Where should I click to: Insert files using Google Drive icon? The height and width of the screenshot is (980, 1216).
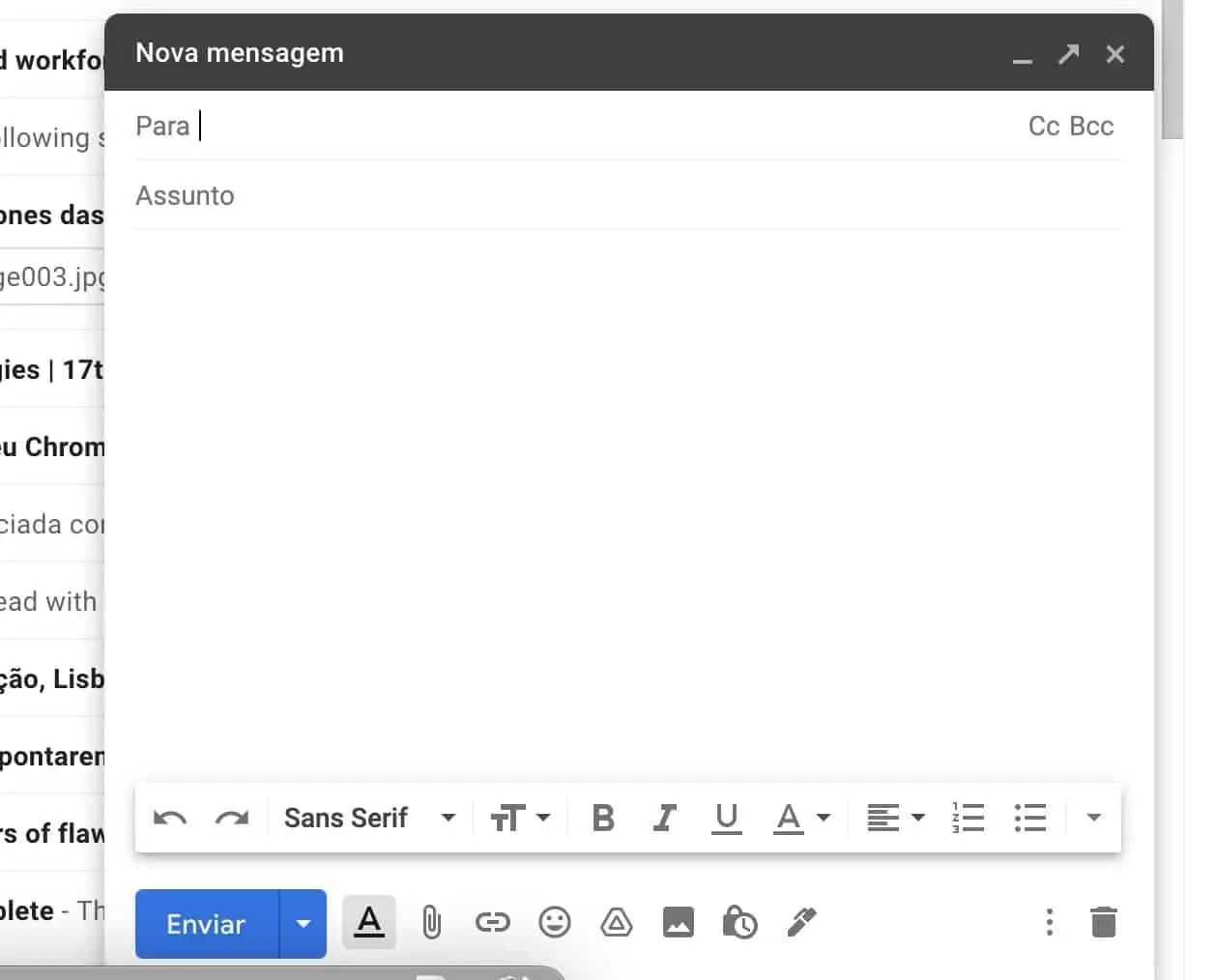(617, 923)
